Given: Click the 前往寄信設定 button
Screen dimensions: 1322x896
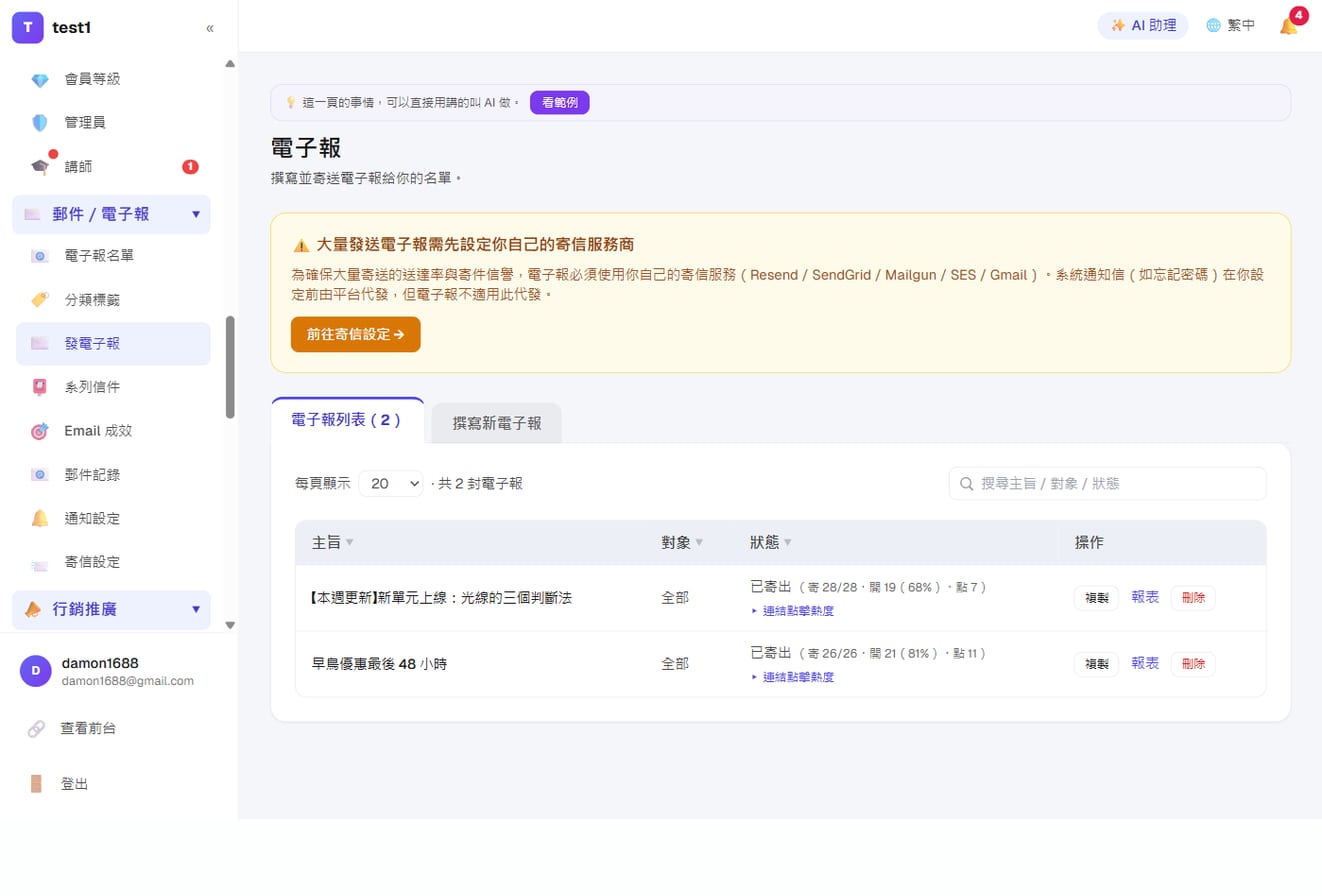Looking at the screenshot, I should click(356, 334).
